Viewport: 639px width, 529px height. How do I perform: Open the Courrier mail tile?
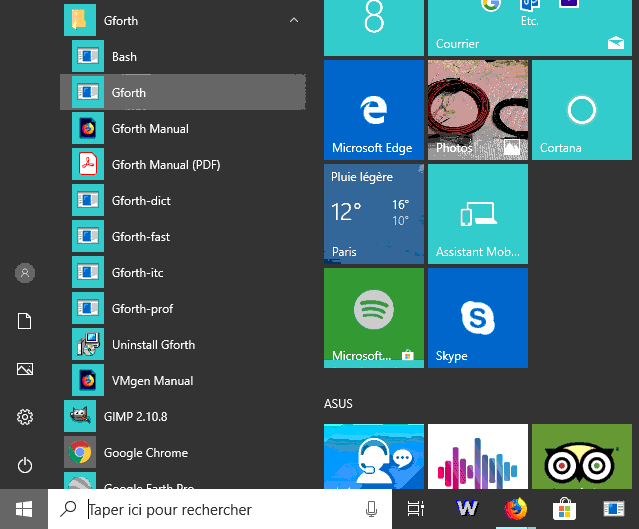pyautogui.click(x=530, y=27)
